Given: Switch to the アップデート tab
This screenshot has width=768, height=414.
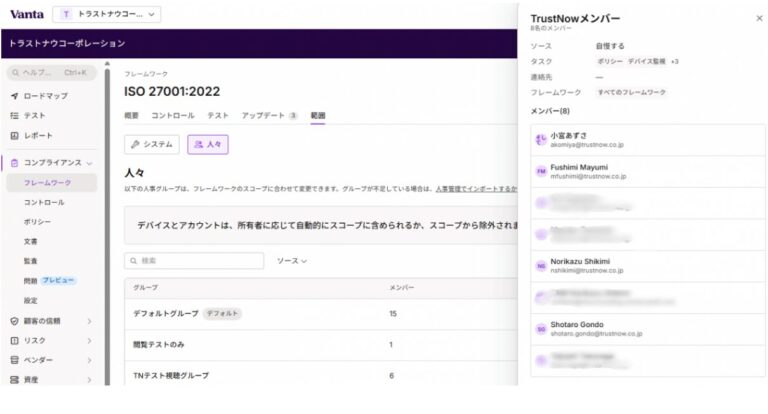Looking at the screenshot, I should point(269,116).
